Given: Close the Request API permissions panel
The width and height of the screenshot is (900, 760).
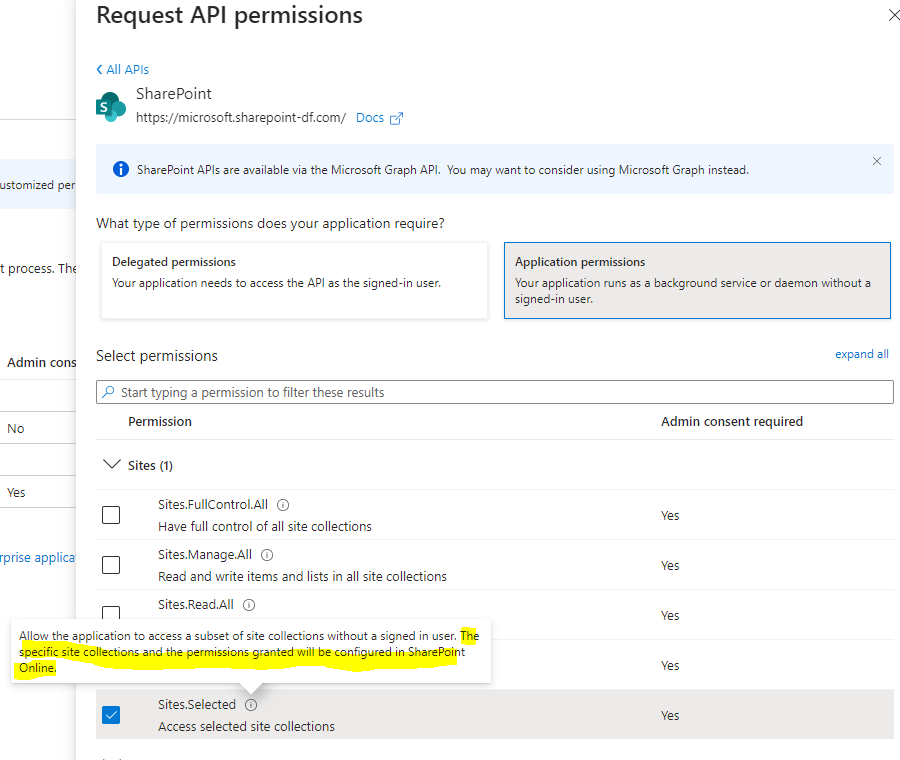Looking at the screenshot, I should click(x=893, y=15).
